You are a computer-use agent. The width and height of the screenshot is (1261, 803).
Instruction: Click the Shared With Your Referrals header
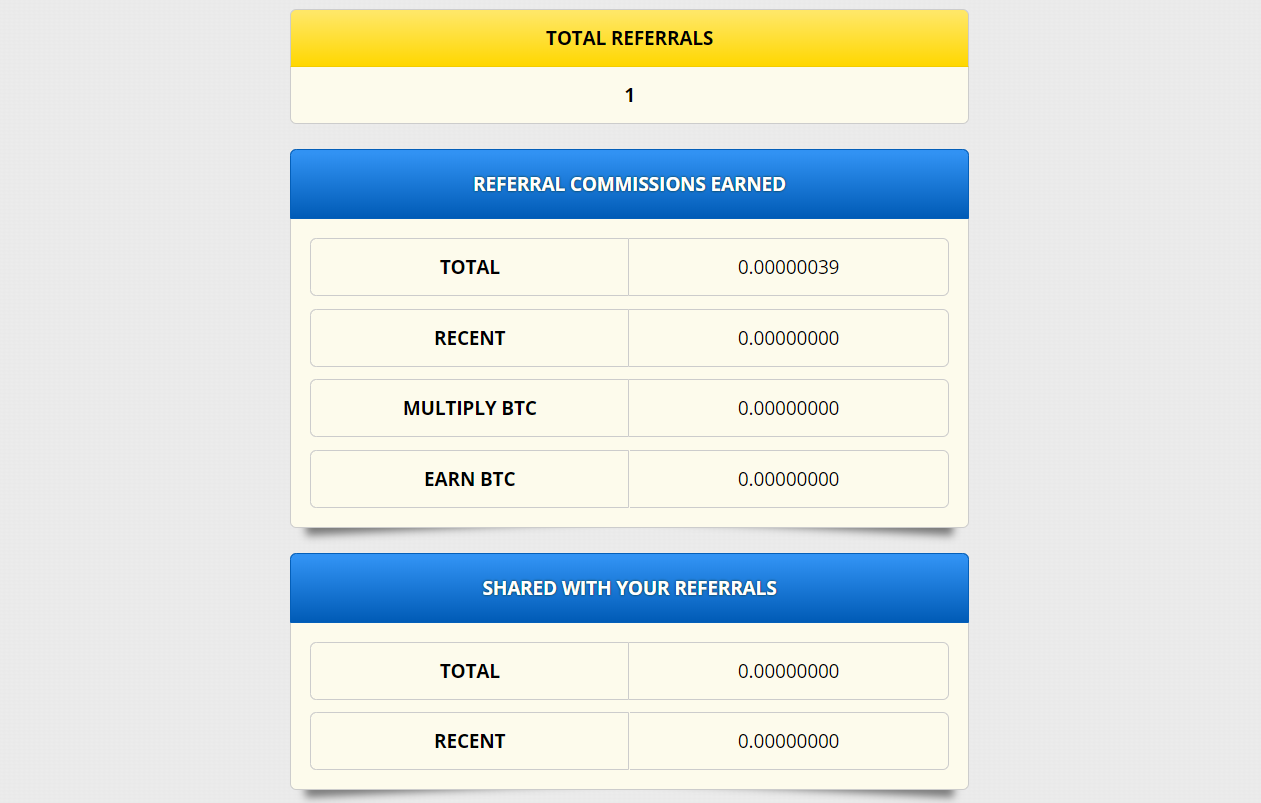(629, 588)
